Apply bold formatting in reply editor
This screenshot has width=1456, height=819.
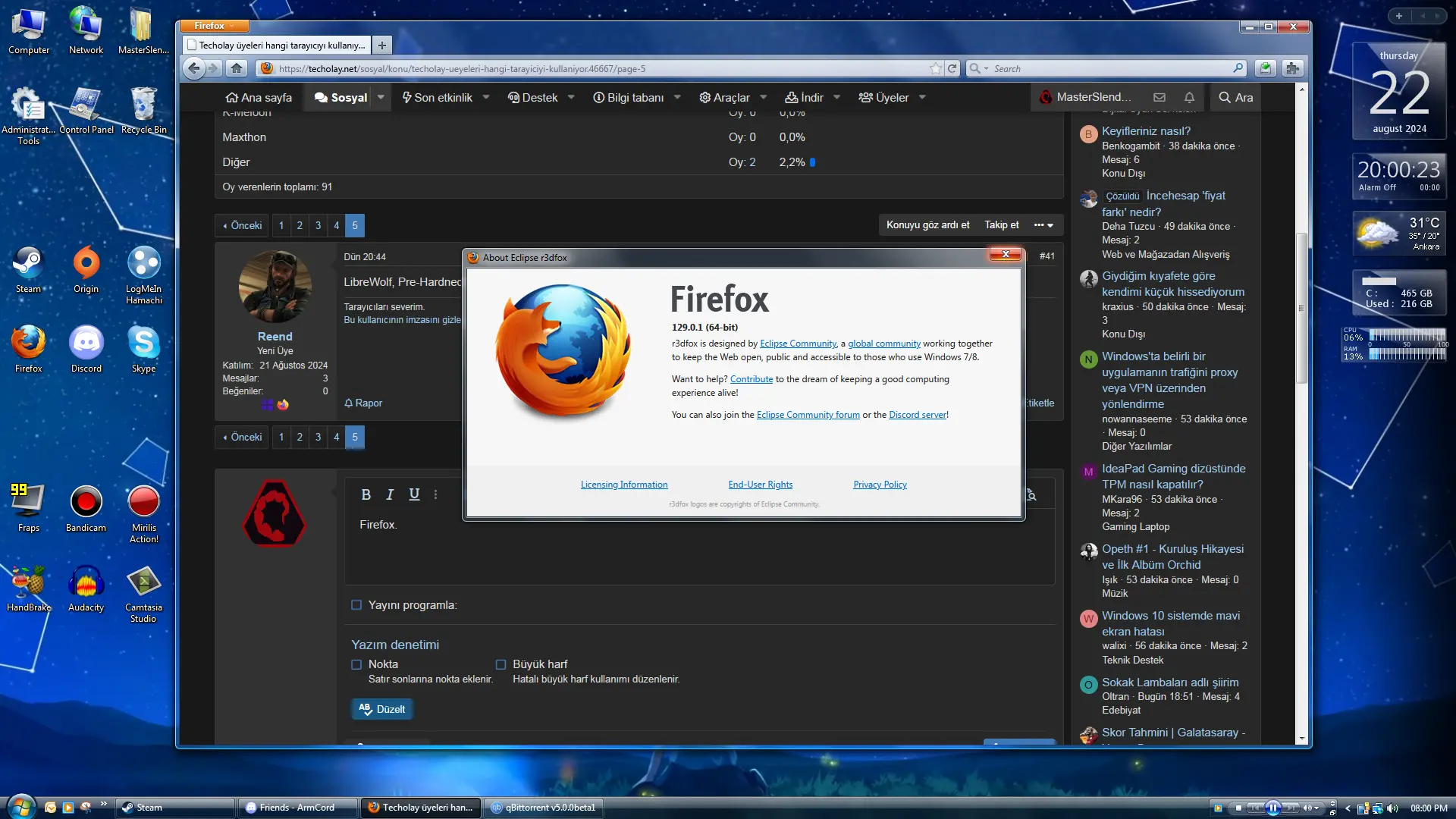[x=366, y=494]
